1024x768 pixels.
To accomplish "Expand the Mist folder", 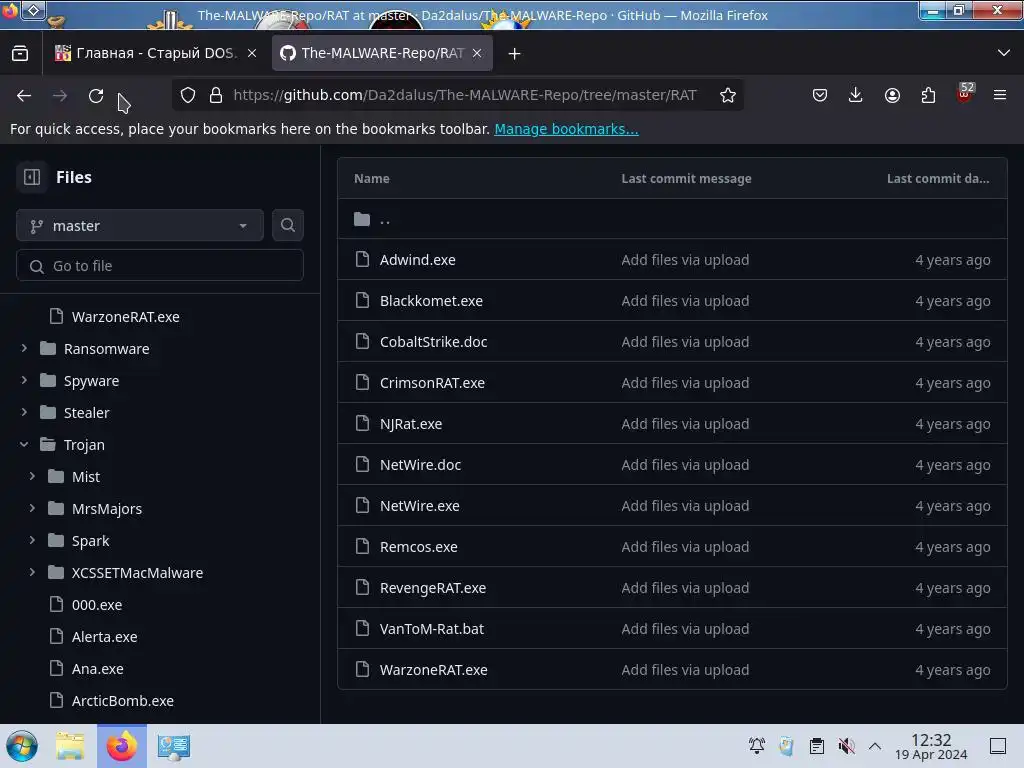I will (x=32, y=476).
